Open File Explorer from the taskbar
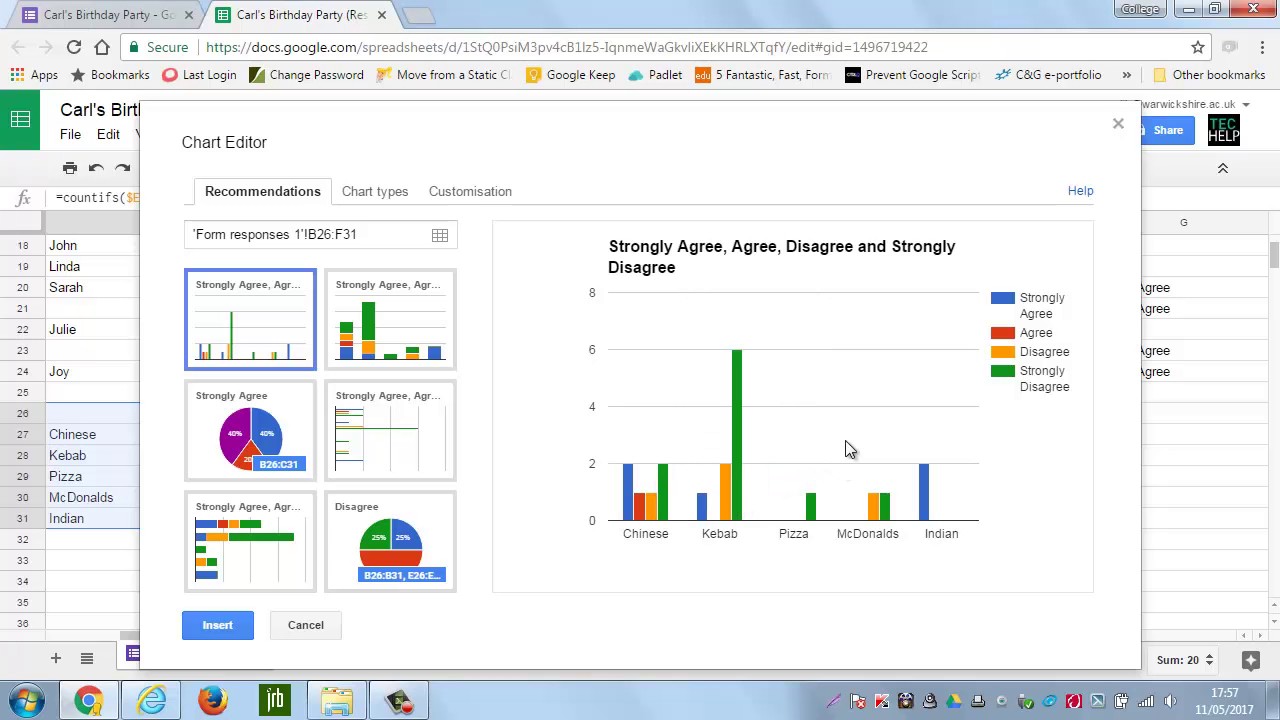 337,700
